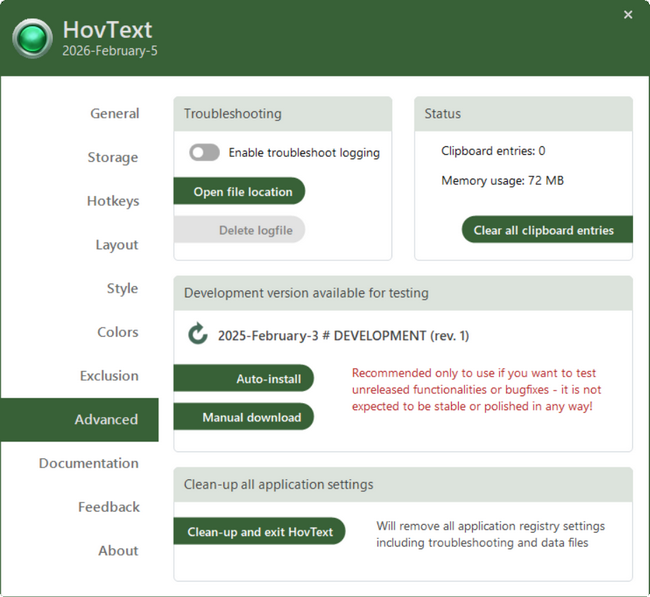The height and width of the screenshot is (597, 650).
Task: Open the General settings tab
Action: coord(114,114)
